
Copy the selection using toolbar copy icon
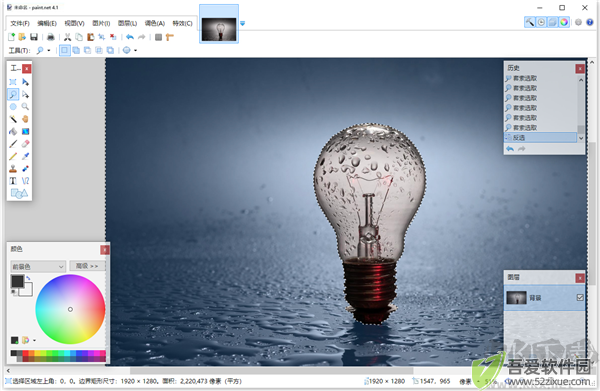click(x=79, y=37)
